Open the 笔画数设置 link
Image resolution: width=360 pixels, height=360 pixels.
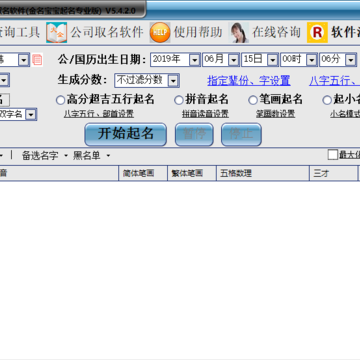click(275, 114)
